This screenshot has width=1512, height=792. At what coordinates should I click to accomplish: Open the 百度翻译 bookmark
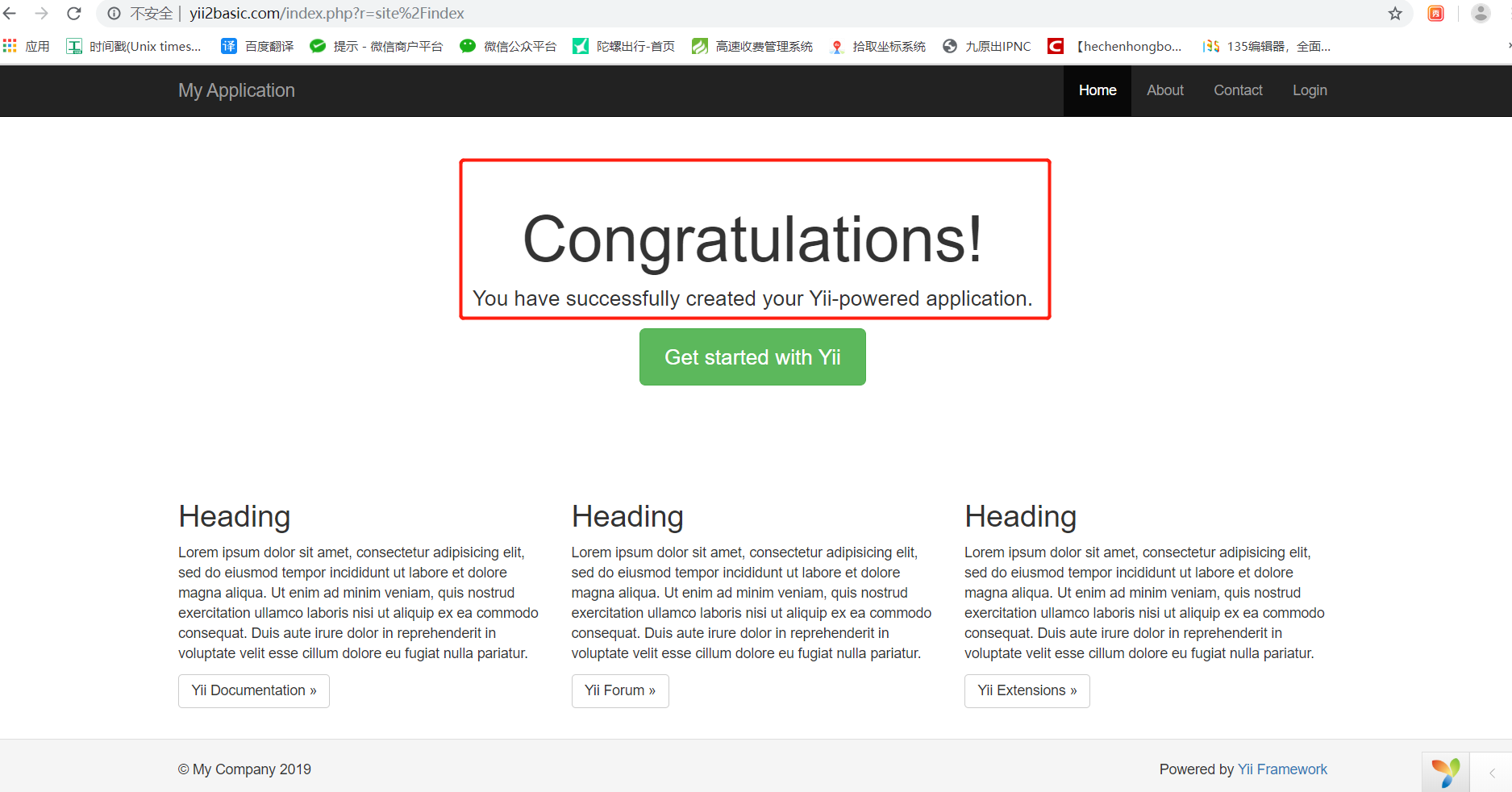257,47
